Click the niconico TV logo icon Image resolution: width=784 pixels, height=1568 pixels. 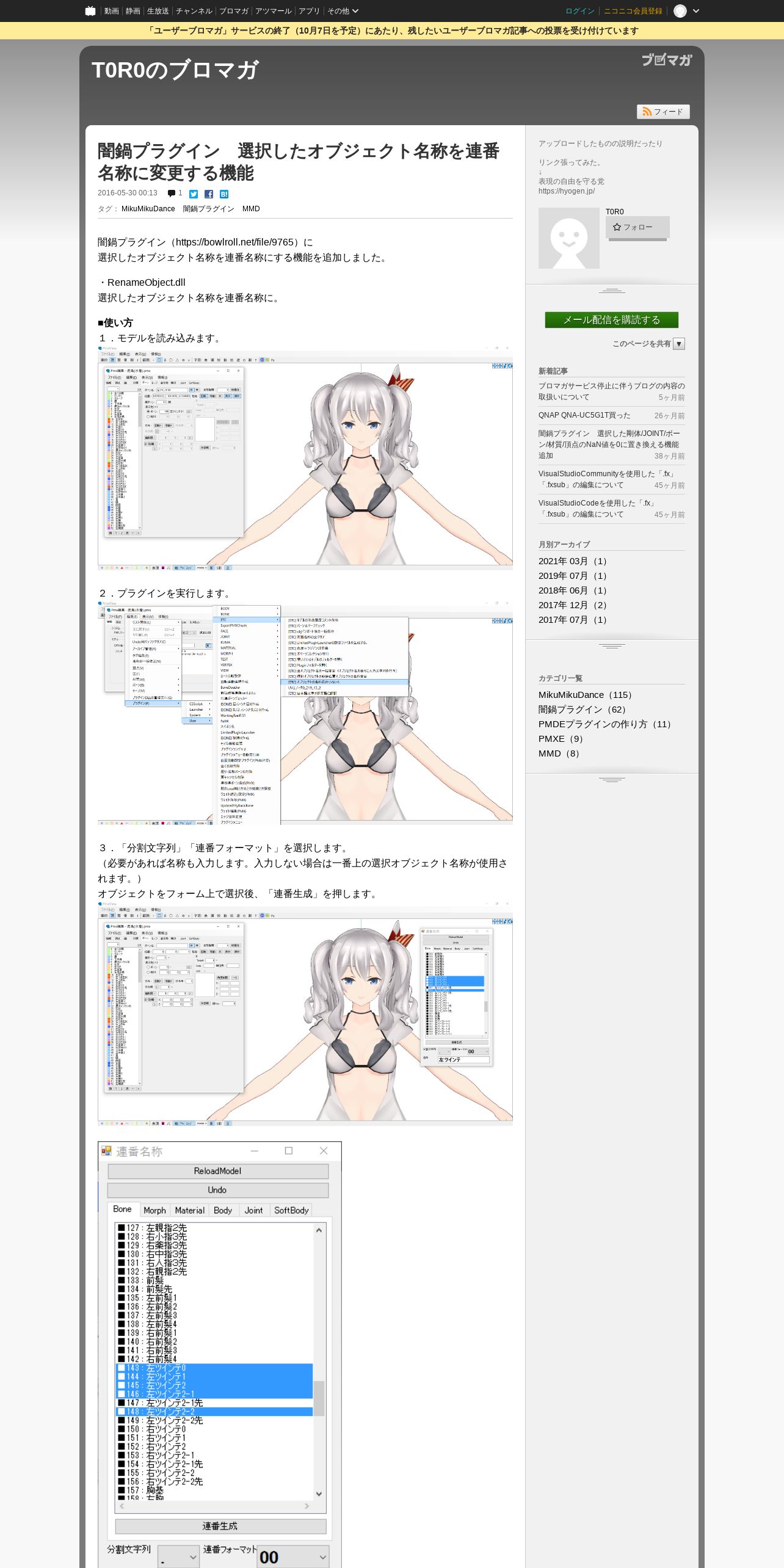[x=90, y=11]
